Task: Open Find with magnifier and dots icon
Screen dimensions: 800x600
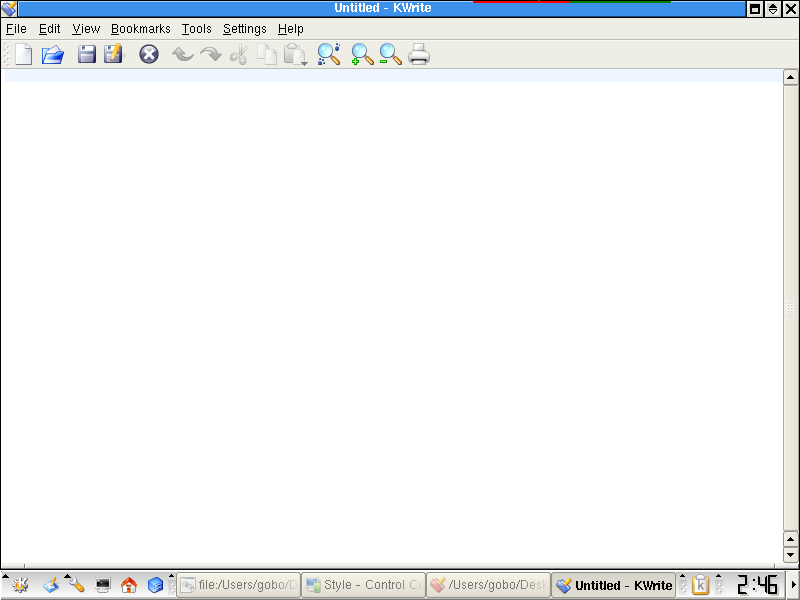Action: pyautogui.click(x=329, y=54)
